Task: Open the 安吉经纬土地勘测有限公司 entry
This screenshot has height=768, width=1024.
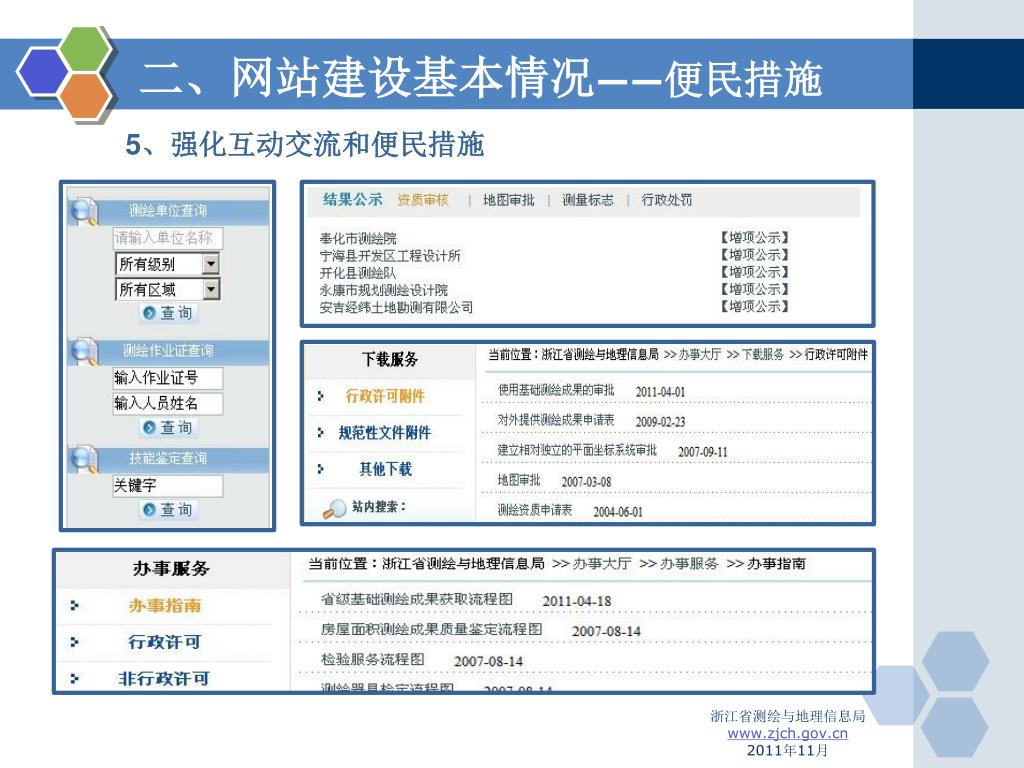Action: tap(396, 307)
